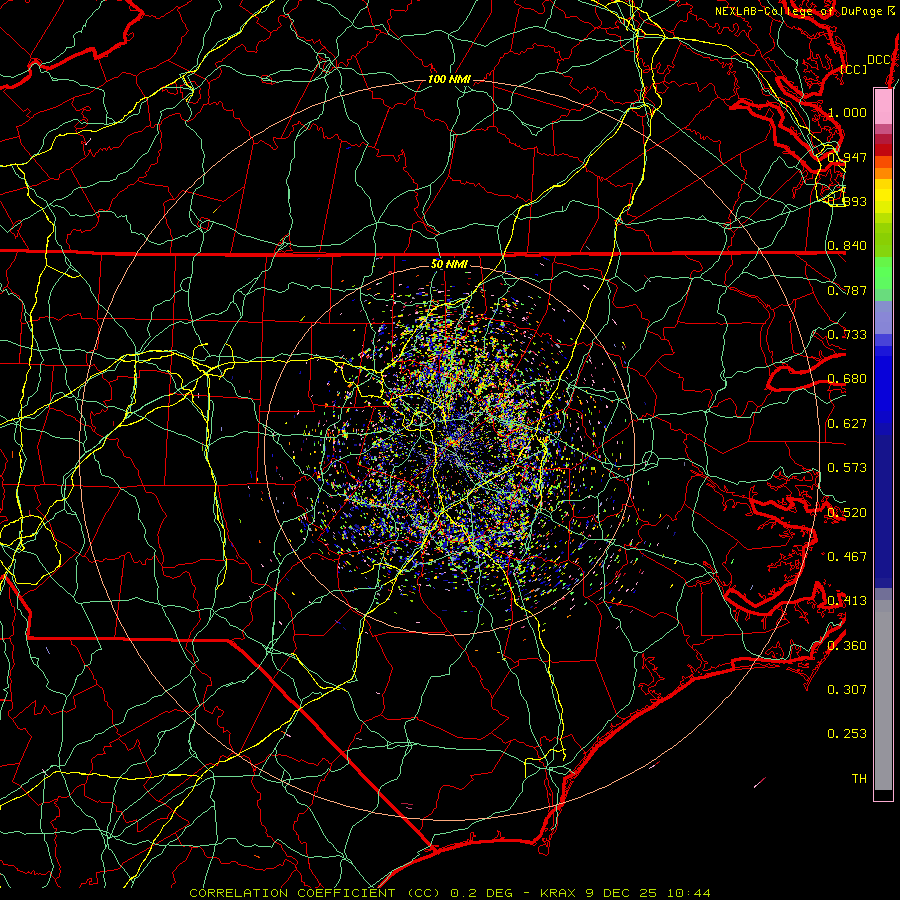
Task: Click the 100 NMI range ring label
Action: [449, 79]
